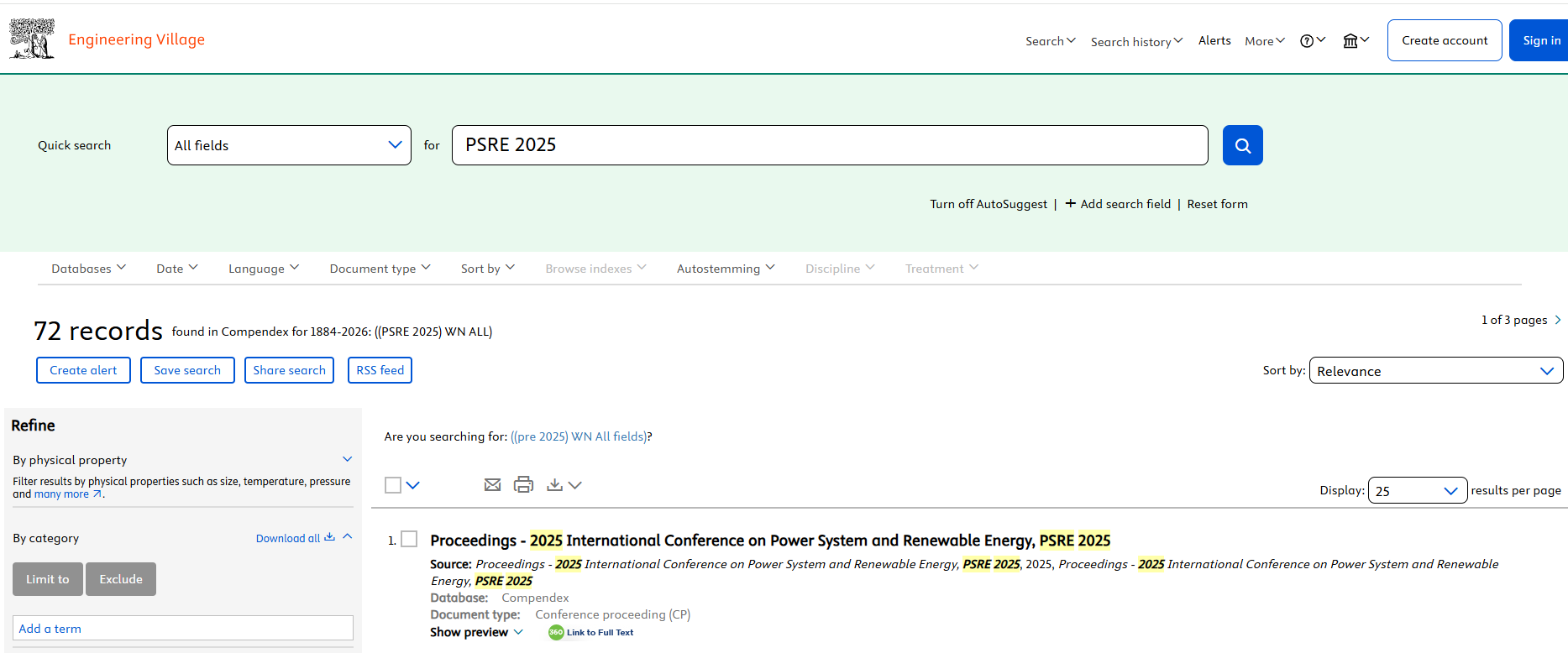Open the Discipline filter menu

pos(840,269)
